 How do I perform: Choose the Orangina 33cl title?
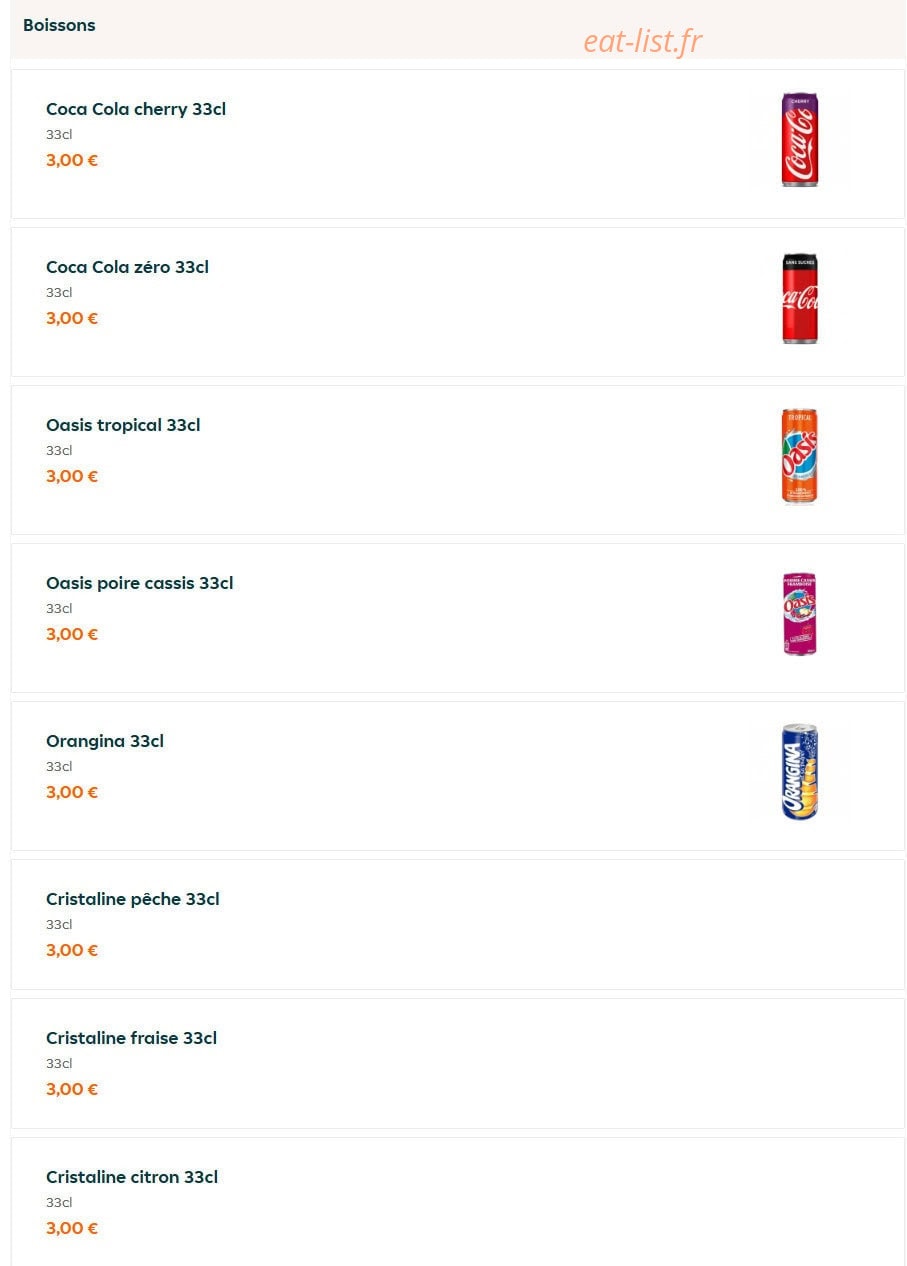(105, 741)
